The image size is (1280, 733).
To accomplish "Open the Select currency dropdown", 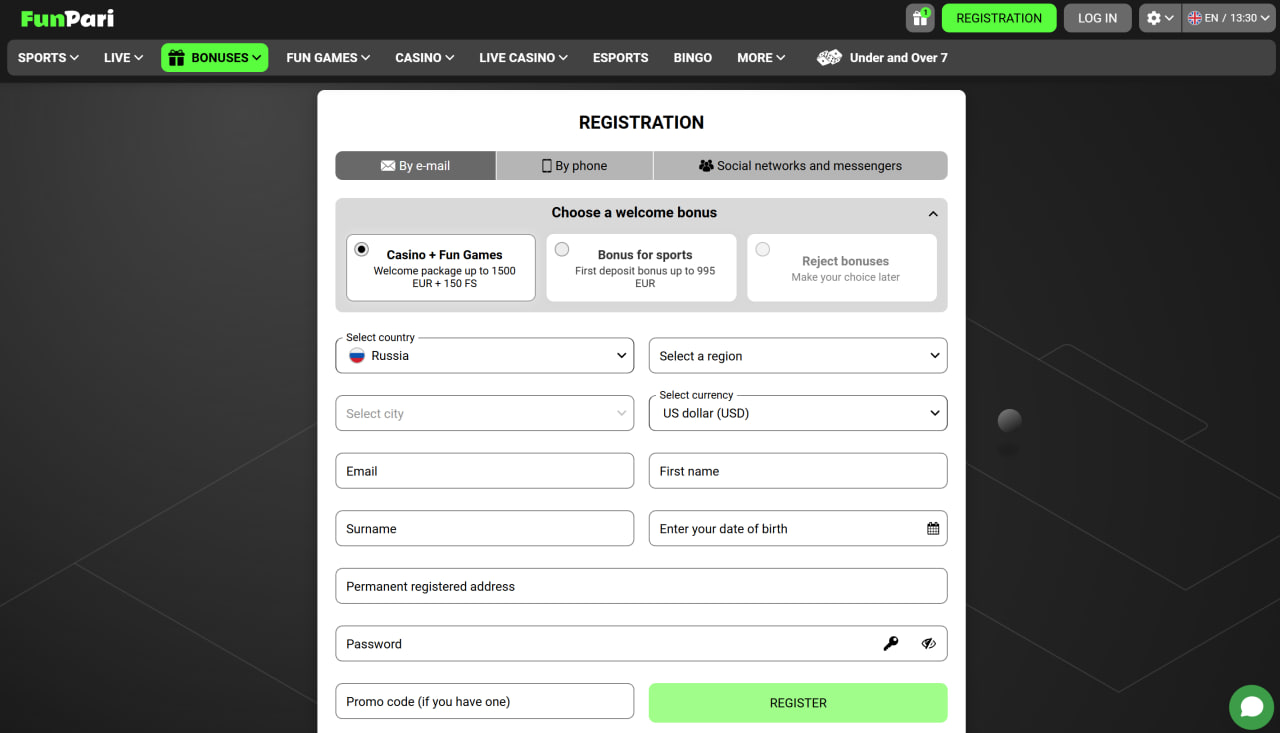I will coord(798,413).
